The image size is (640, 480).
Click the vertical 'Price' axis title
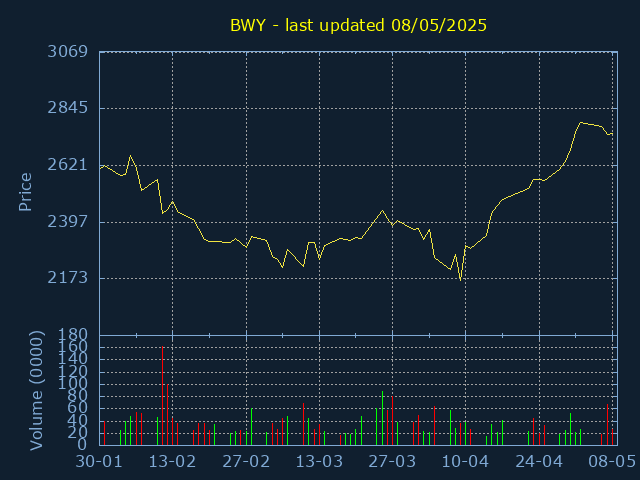[x=25, y=192]
